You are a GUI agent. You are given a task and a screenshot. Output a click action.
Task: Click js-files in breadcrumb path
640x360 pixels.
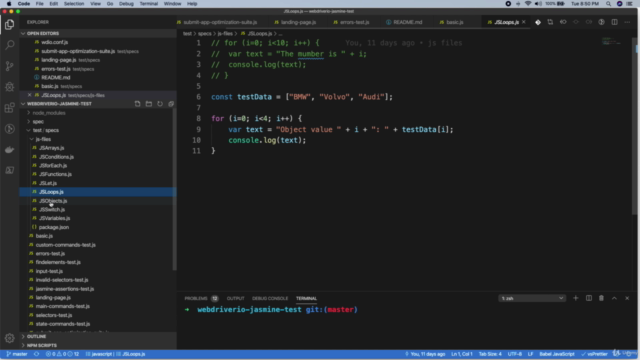(225, 33)
